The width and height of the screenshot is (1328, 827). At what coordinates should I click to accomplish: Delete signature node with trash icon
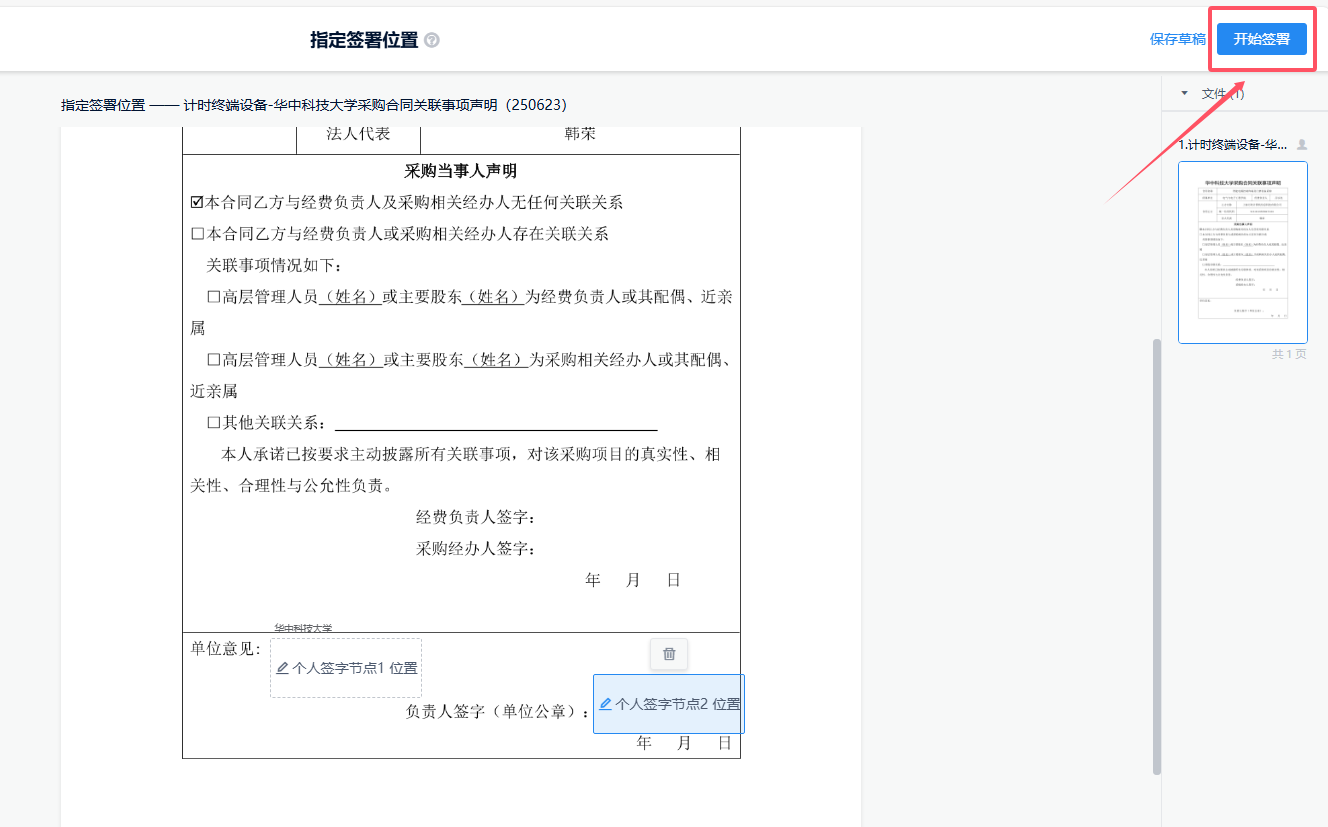pyautogui.click(x=669, y=654)
